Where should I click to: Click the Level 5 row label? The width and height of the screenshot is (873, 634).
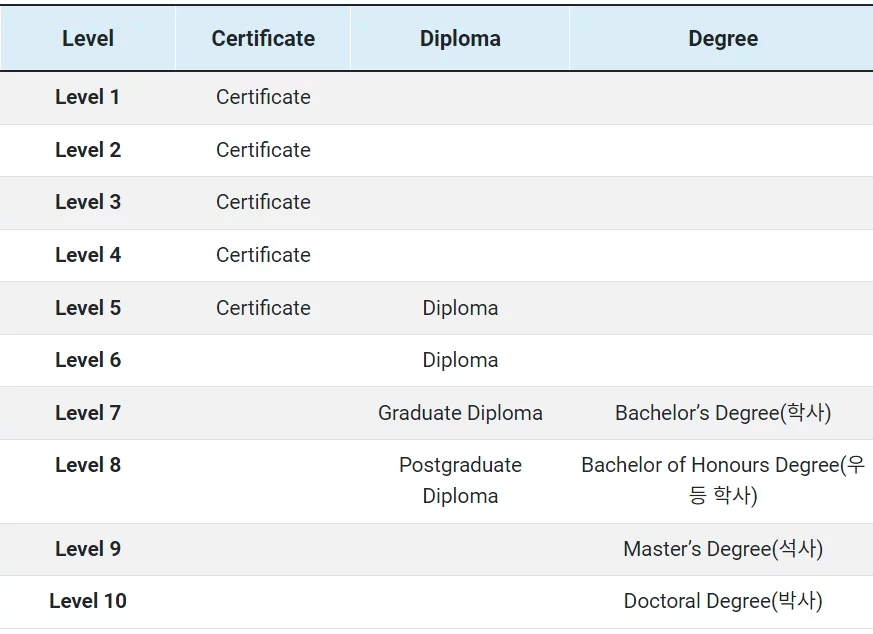88,308
